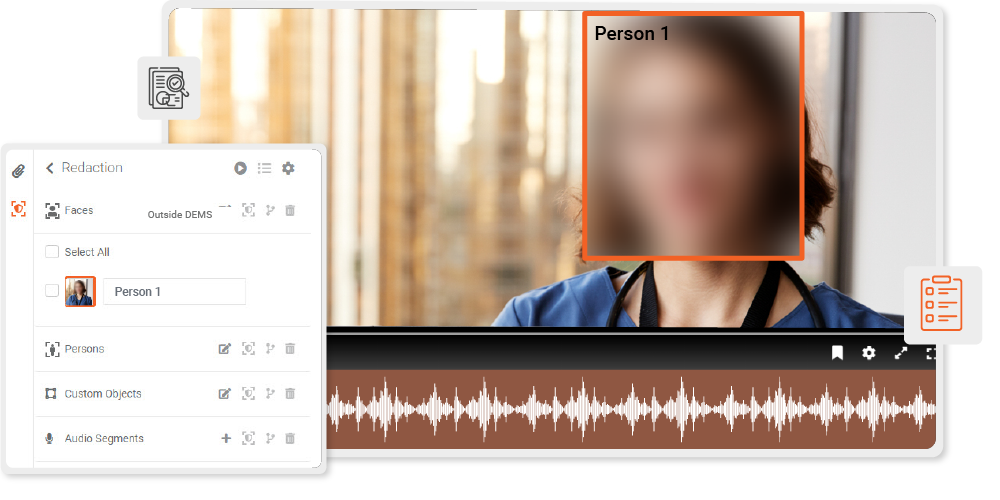Viewport: 1000px width, 500px height.
Task: Click the audio waveform timeline
Action: [x=631, y=409]
